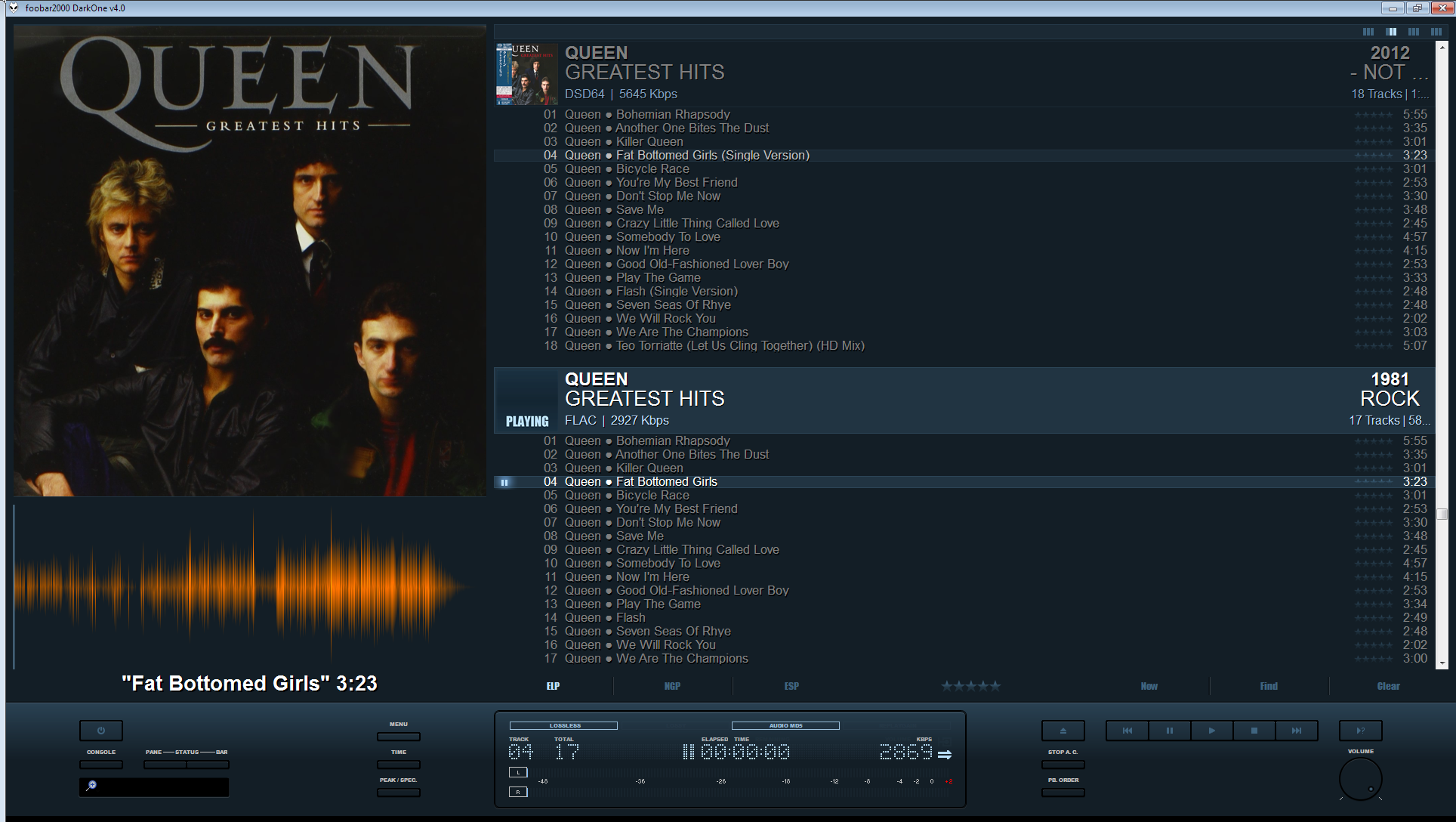Click the Find button

(1269, 686)
